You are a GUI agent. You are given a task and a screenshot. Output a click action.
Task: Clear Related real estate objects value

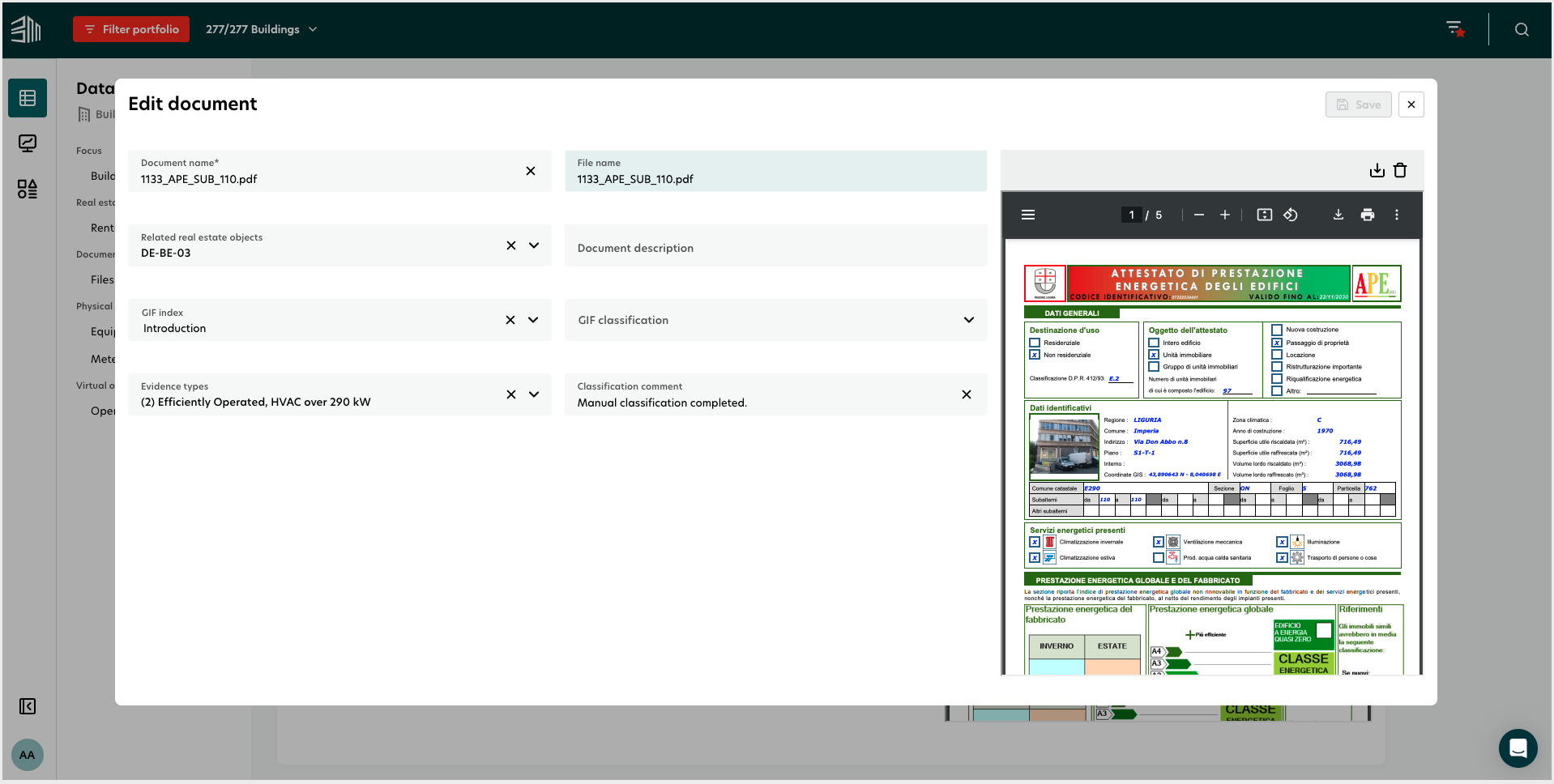(x=511, y=245)
